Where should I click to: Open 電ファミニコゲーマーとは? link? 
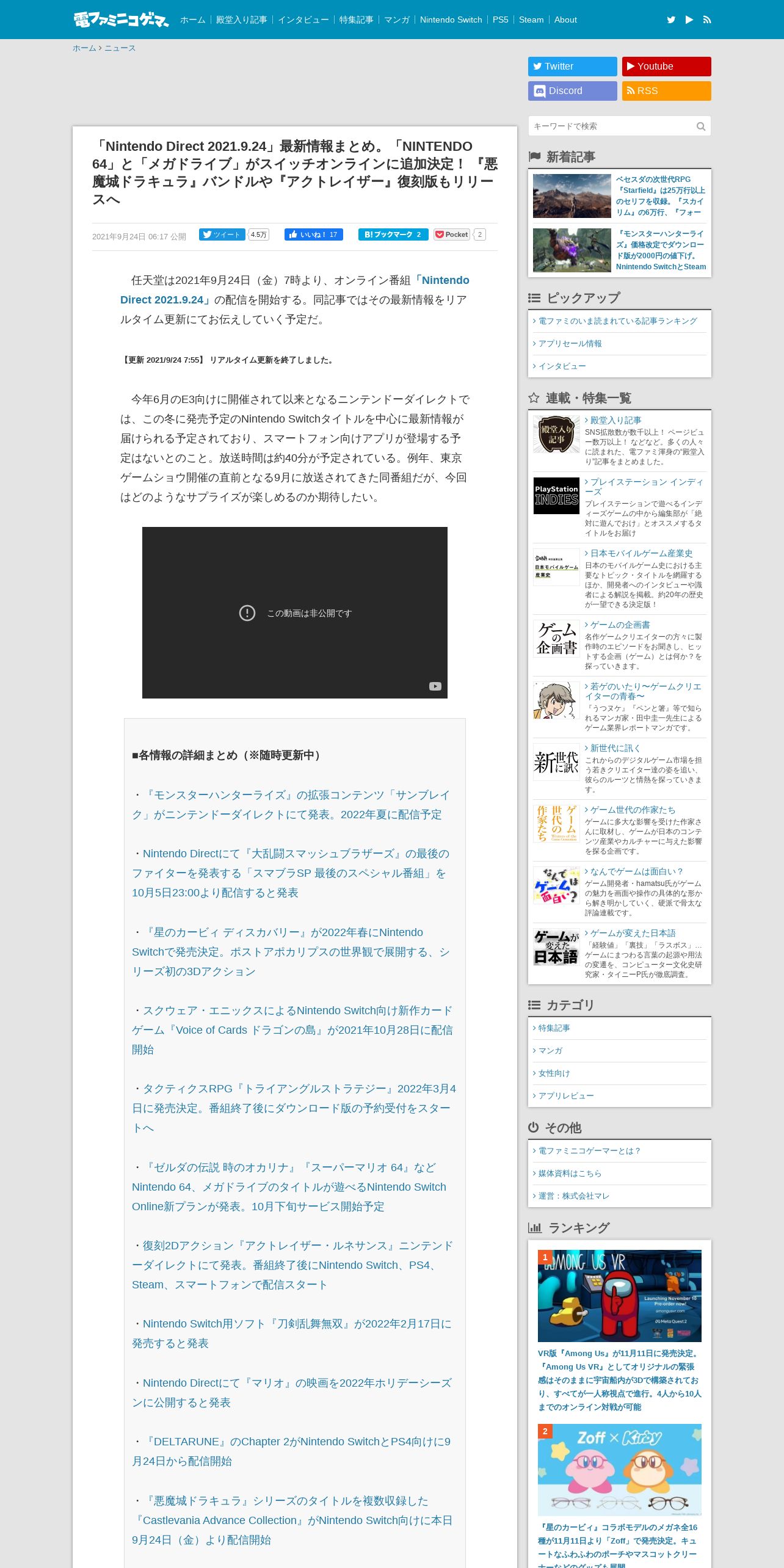(x=590, y=1151)
